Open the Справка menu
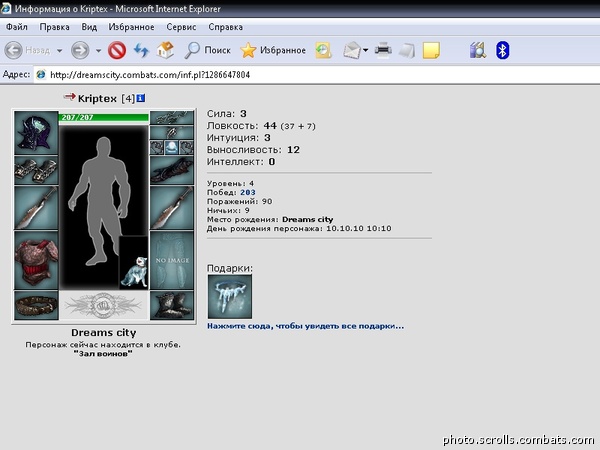600x450 pixels. [x=225, y=27]
